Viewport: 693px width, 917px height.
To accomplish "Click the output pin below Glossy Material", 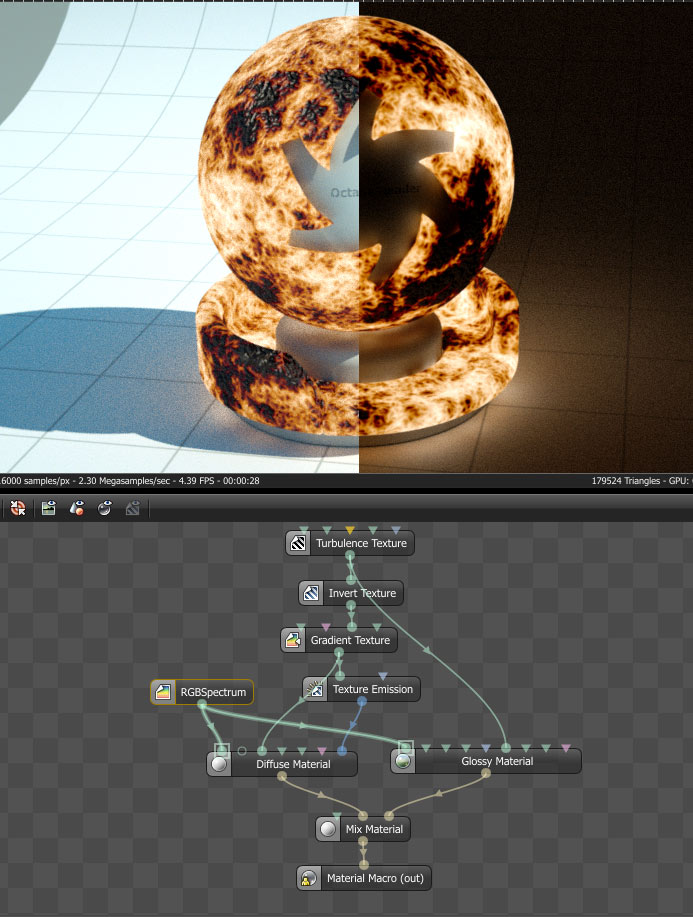I will pos(485,773).
